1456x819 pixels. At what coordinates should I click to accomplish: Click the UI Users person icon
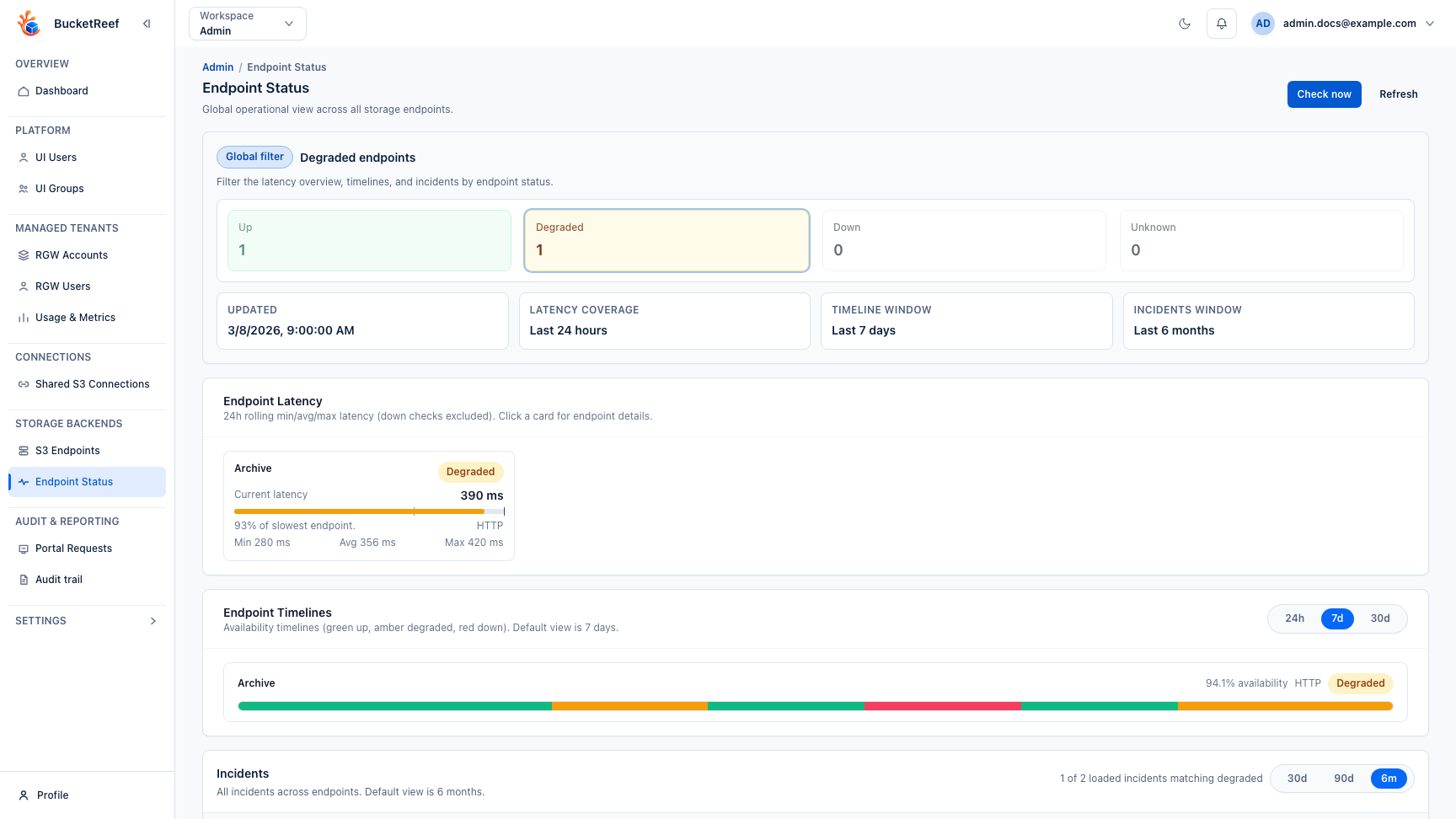pos(24,158)
